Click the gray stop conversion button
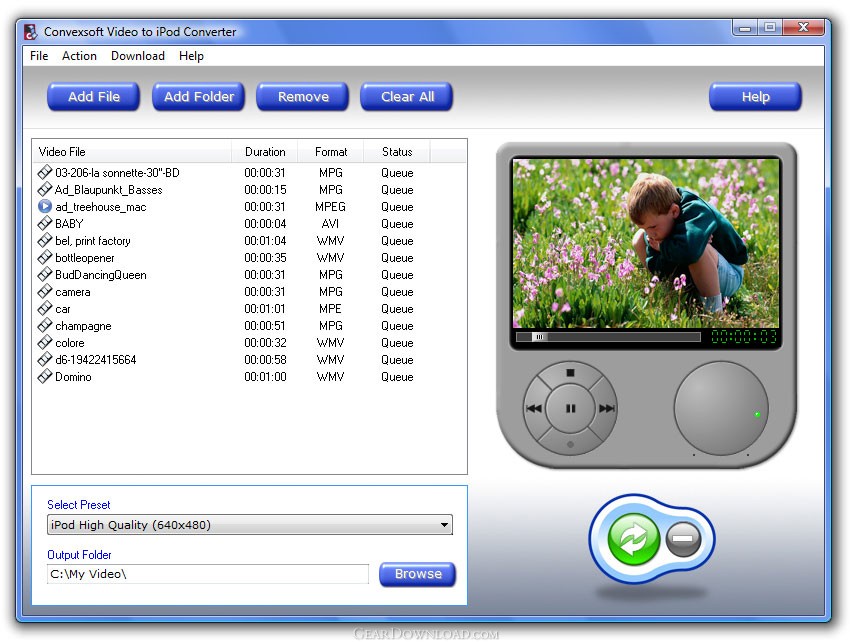The height and width of the screenshot is (642, 852). pos(683,539)
